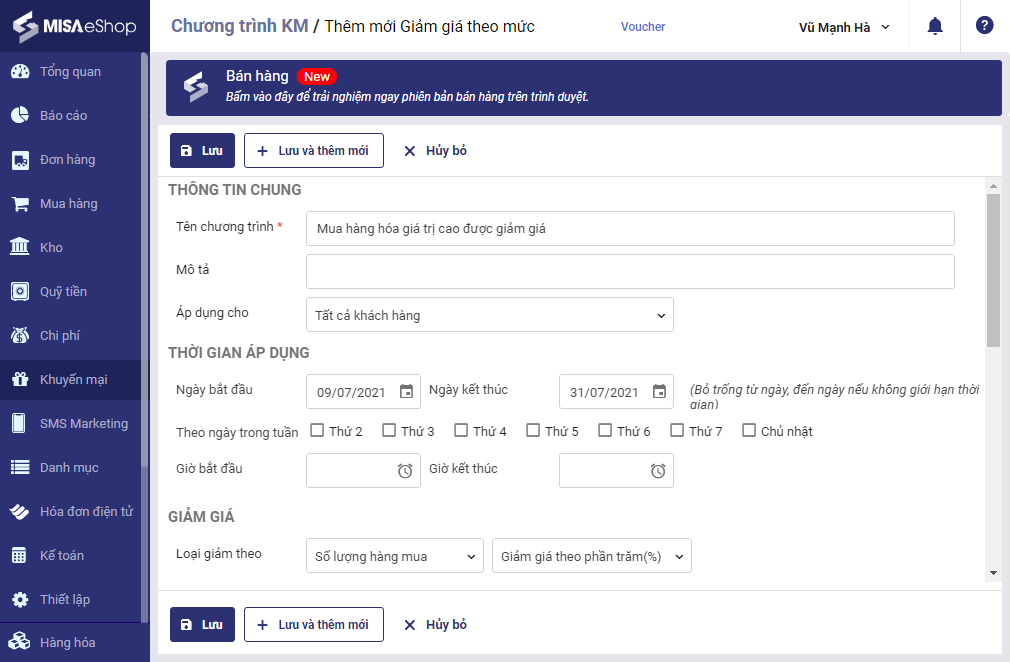Click the top Hủy bỏ button
The image size is (1010, 662).
[x=435, y=151]
